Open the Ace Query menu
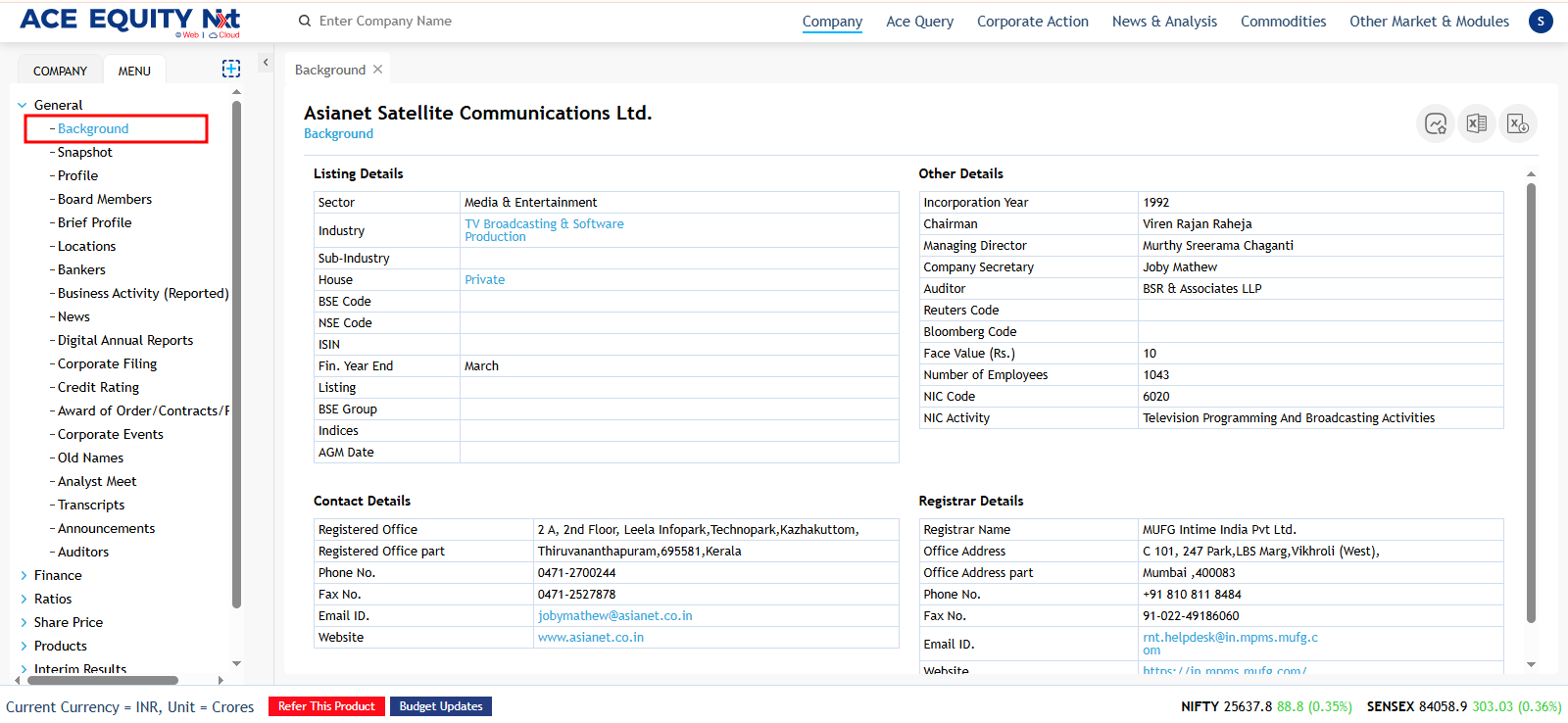 919,22
